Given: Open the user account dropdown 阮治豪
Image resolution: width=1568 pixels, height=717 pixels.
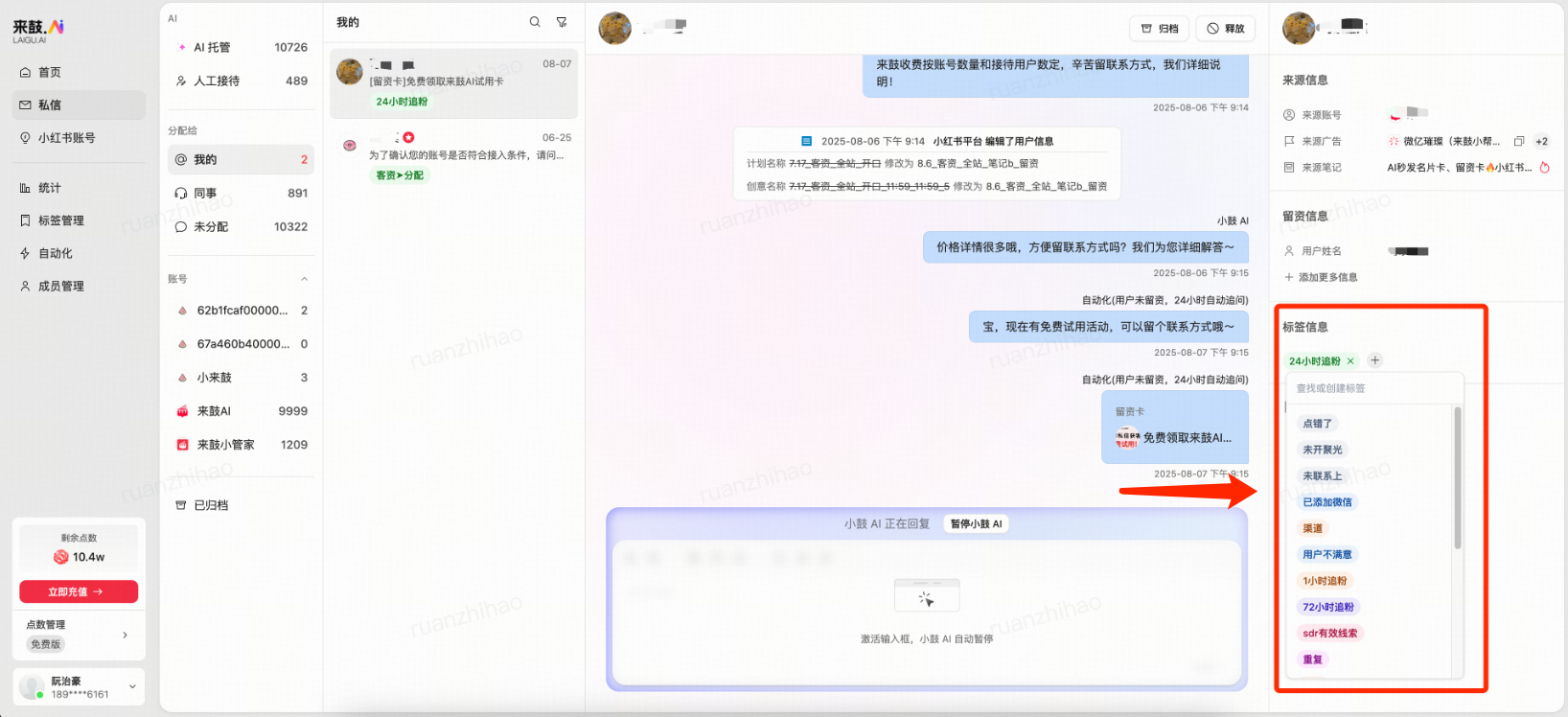Looking at the screenshot, I should coord(79,686).
